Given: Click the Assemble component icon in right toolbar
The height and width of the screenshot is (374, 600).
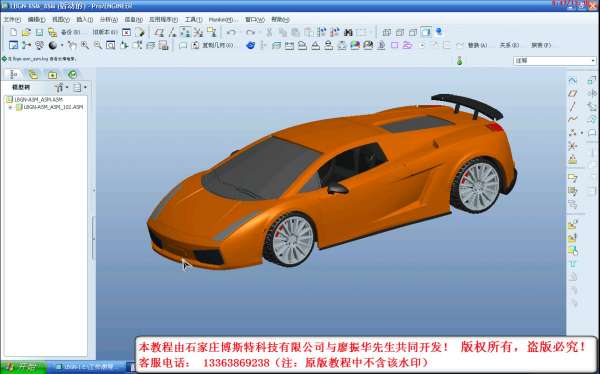Looking at the screenshot, I should (x=572, y=224).
